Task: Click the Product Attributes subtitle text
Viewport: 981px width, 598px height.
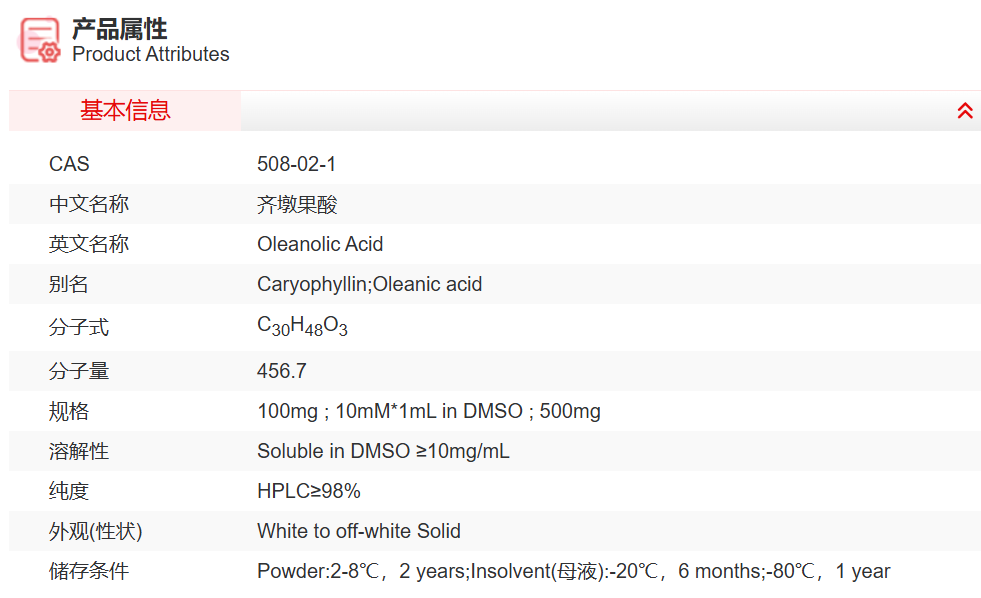Action: click(x=151, y=54)
